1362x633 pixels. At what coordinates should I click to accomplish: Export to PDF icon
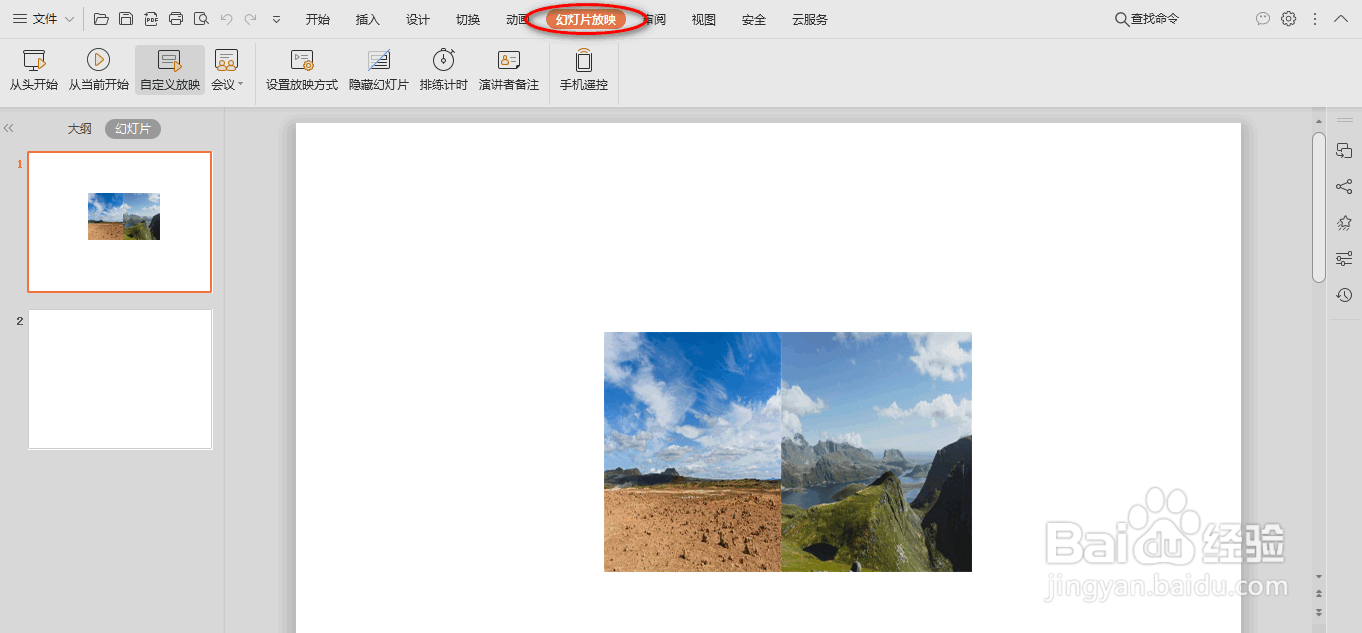click(x=151, y=19)
